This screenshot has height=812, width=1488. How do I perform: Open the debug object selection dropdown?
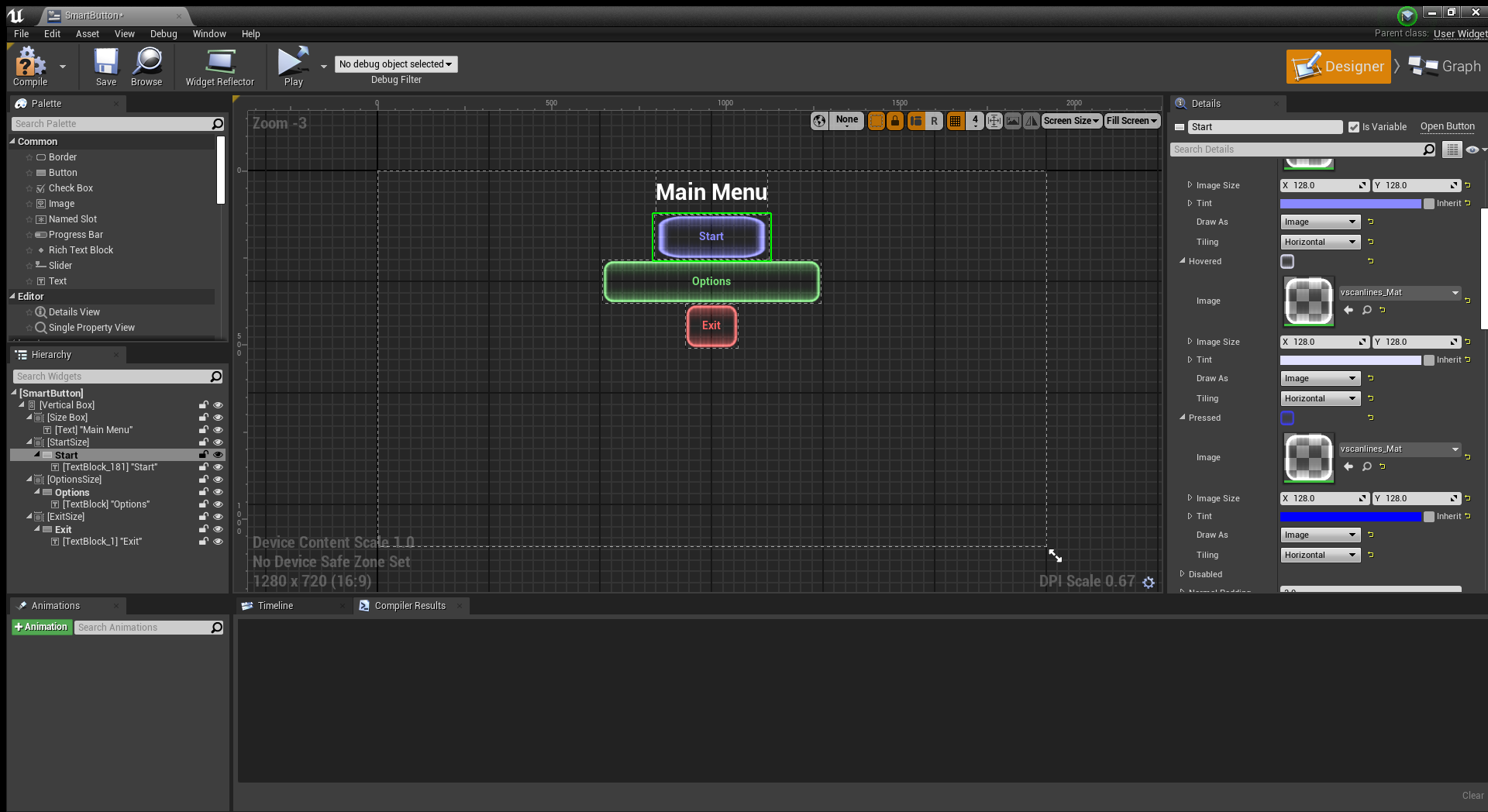tap(395, 64)
